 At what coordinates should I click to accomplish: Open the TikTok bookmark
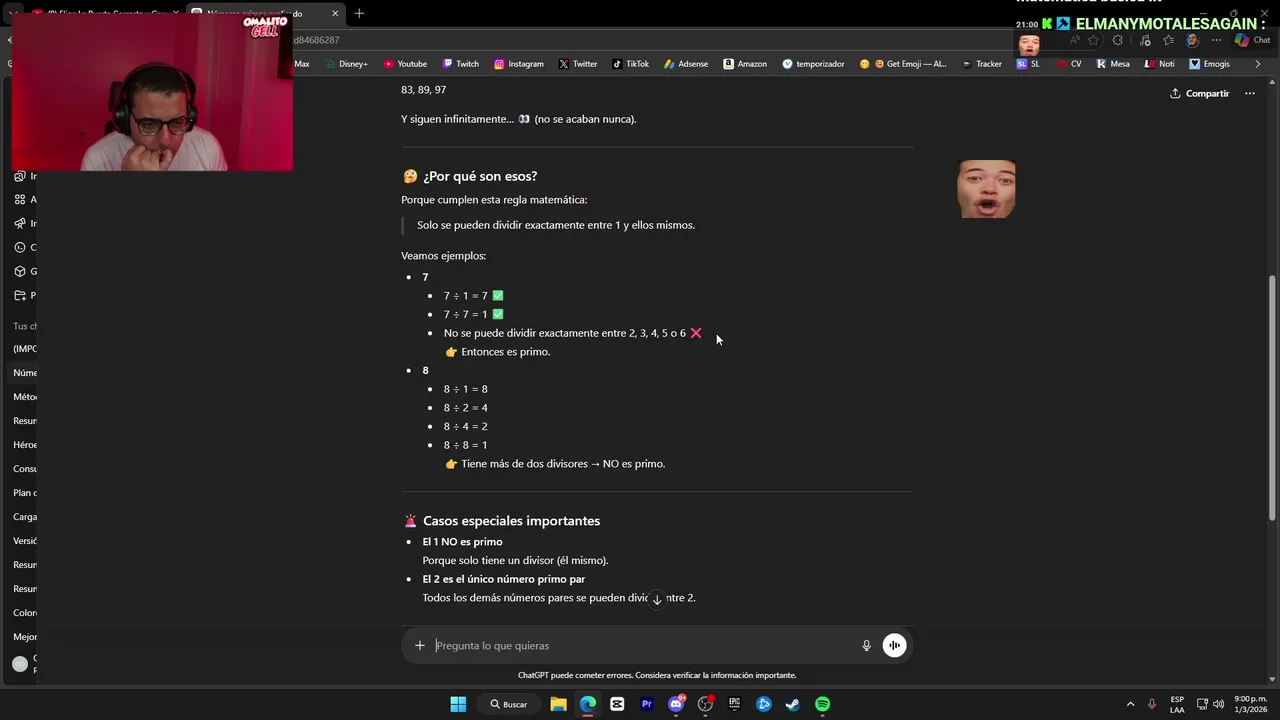point(630,64)
